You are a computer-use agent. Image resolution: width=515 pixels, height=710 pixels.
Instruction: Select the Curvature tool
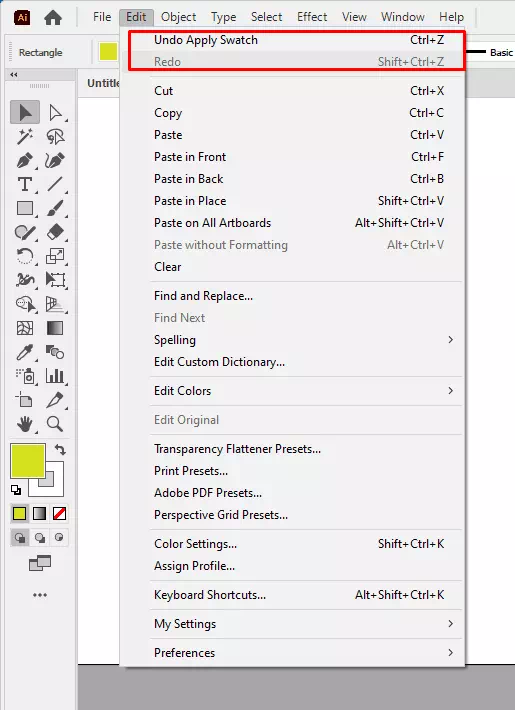point(55,160)
